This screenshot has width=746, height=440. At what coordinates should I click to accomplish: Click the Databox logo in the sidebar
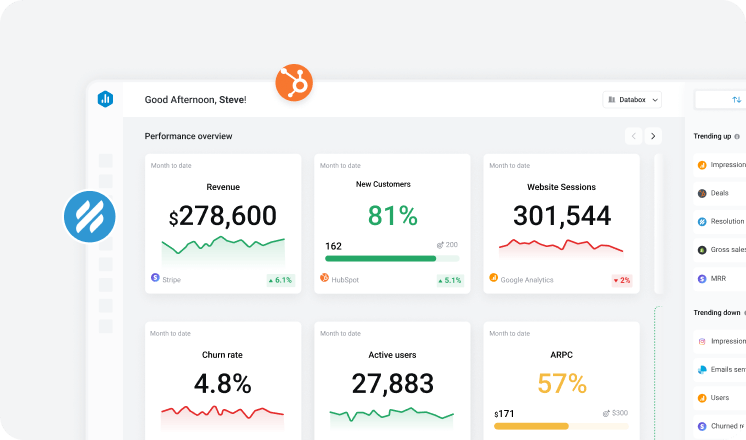pyautogui.click(x=106, y=99)
